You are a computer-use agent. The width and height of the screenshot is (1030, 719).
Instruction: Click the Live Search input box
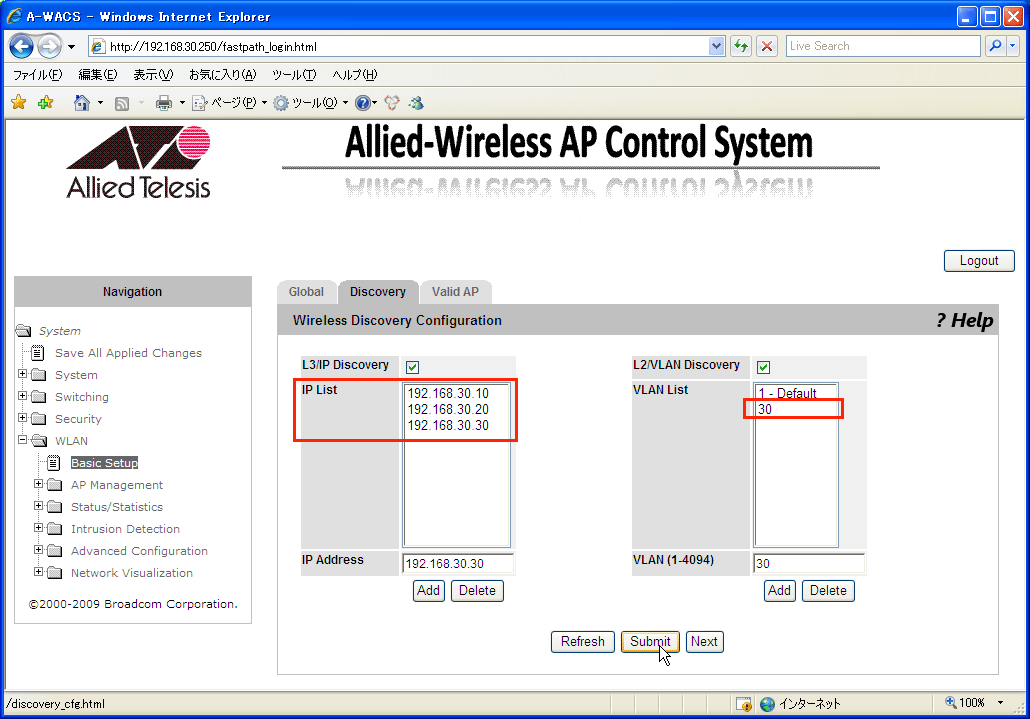pyautogui.click(x=882, y=46)
